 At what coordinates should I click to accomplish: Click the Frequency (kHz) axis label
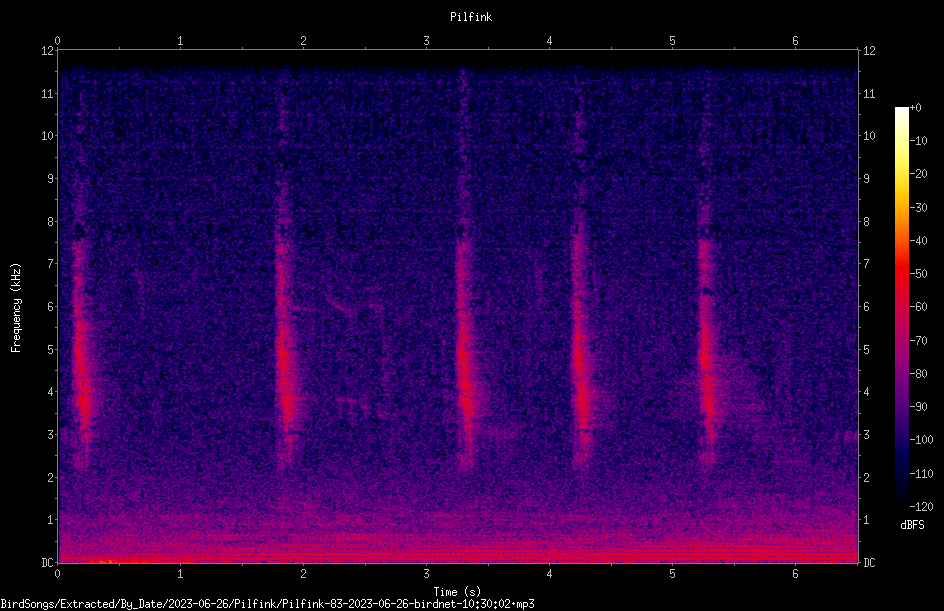pos(16,308)
